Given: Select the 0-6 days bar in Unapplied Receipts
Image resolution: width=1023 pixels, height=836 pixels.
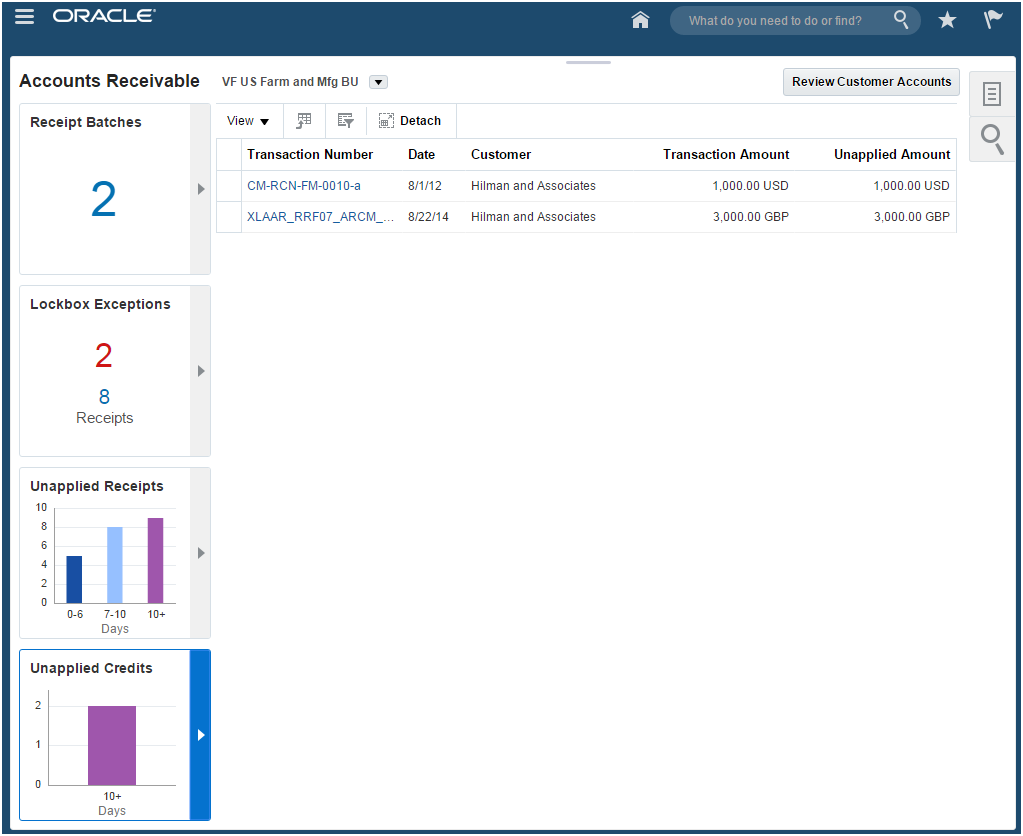Looking at the screenshot, I should [x=74, y=579].
